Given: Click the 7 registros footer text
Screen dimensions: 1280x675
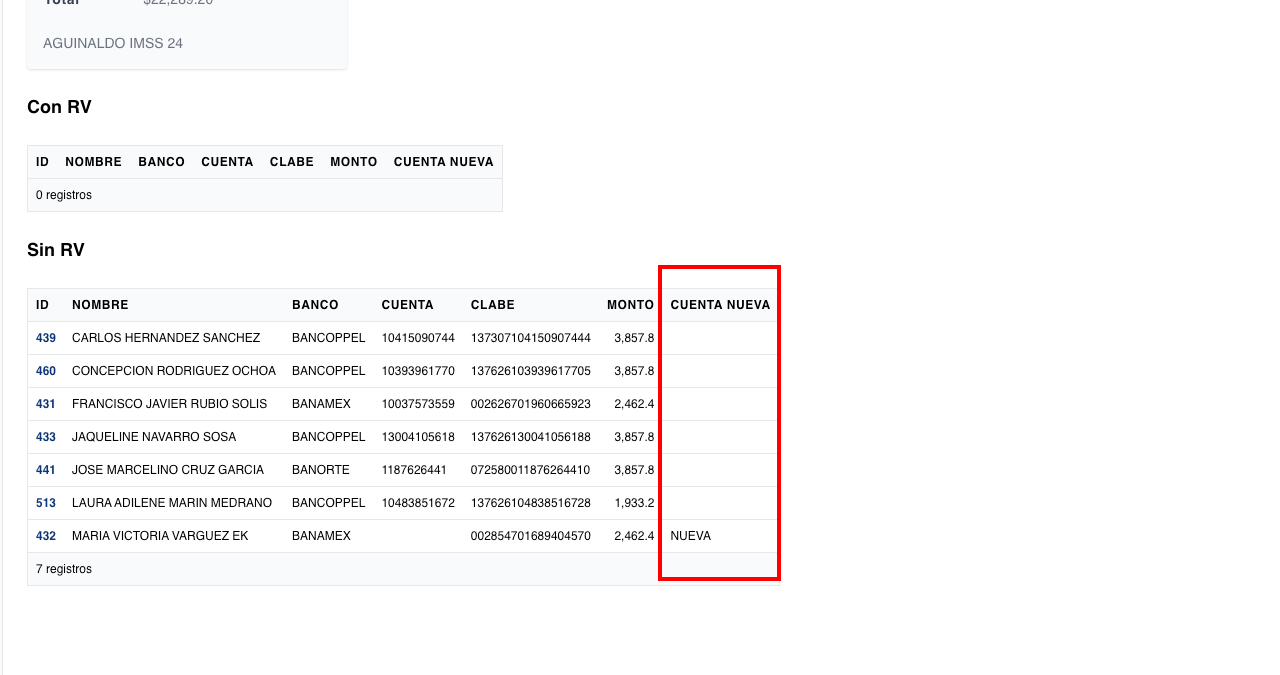Looking at the screenshot, I should tap(64, 569).
